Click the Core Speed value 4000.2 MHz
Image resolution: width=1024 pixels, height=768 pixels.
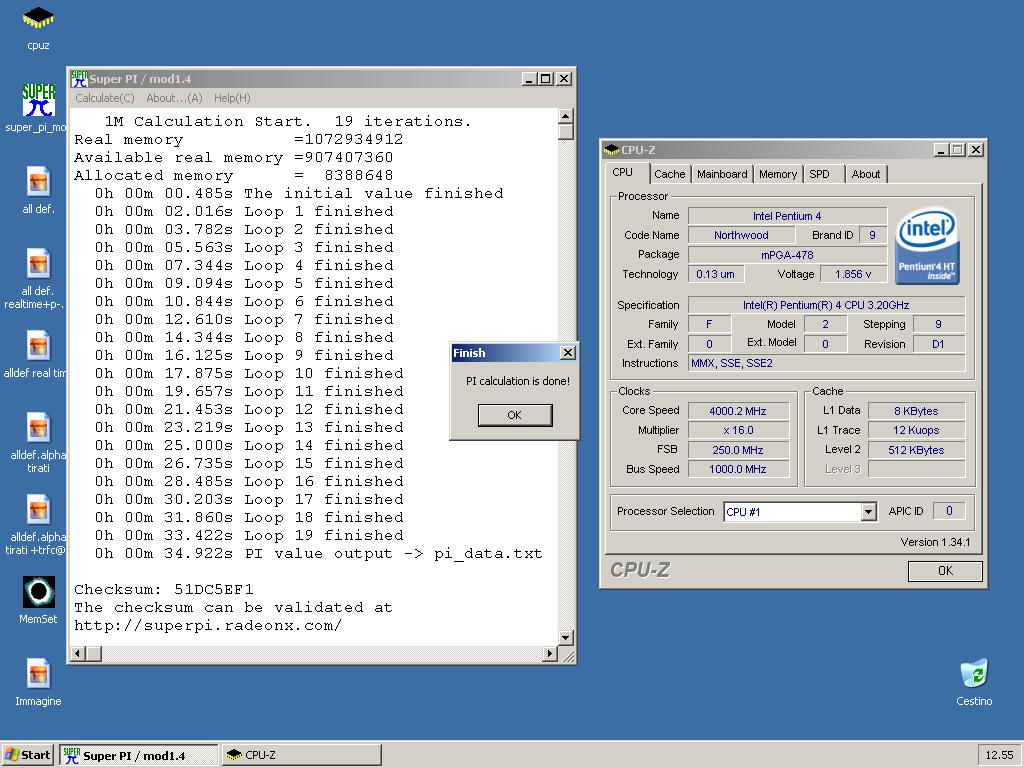pyautogui.click(x=738, y=411)
